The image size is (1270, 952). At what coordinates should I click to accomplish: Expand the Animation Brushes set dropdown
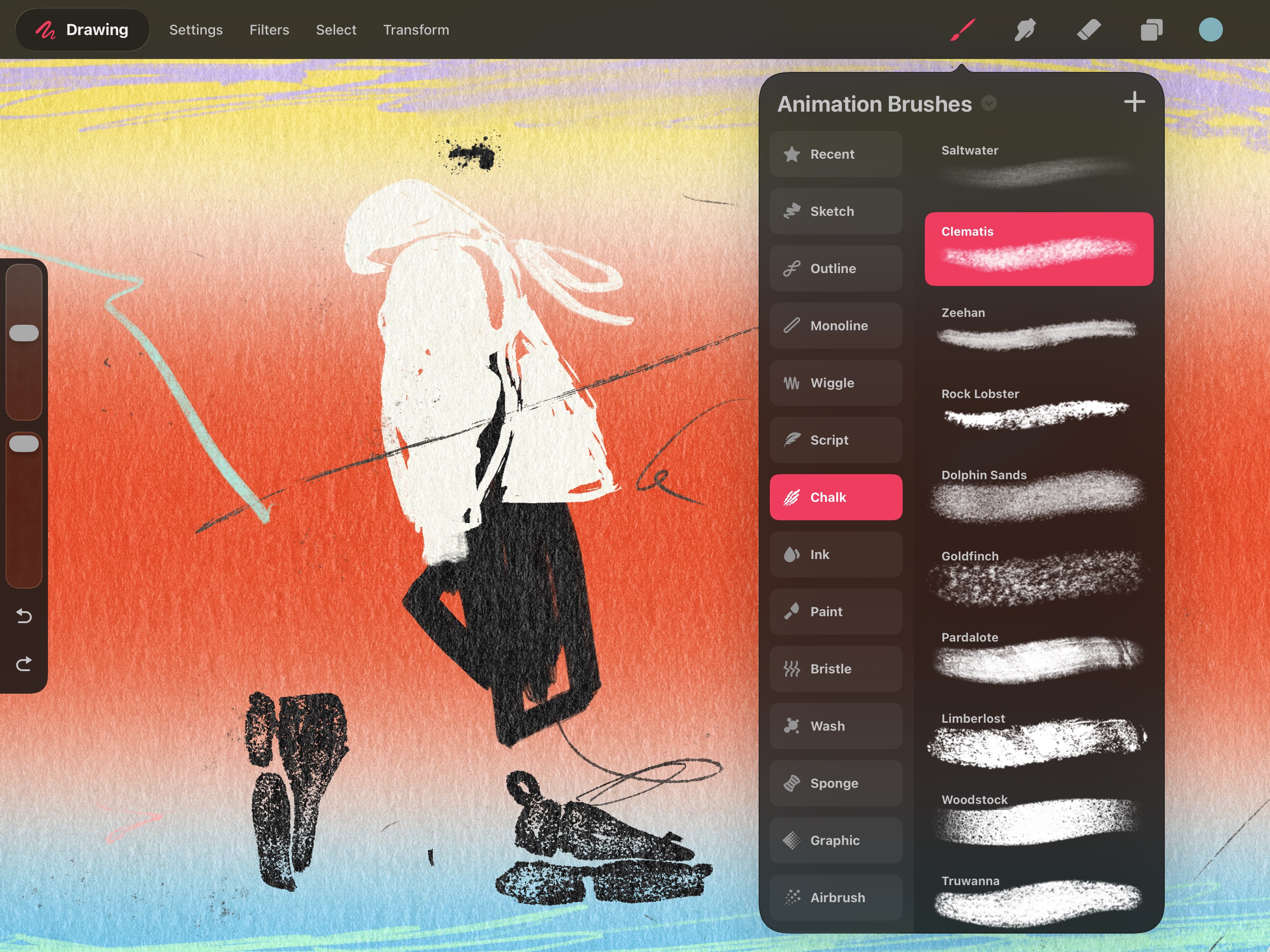(x=988, y=103)
